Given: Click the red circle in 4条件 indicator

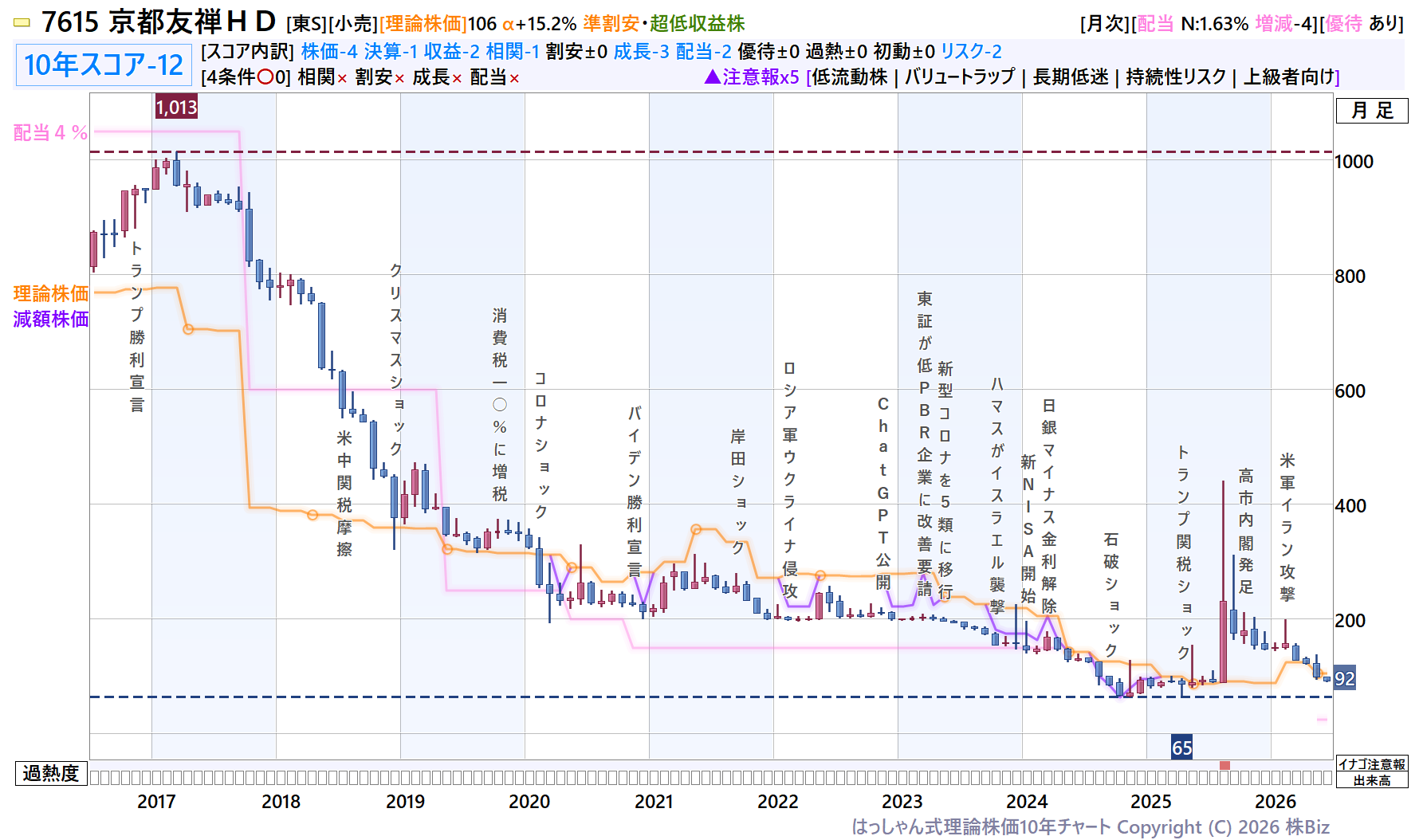Looking at the screenshot, I should tap(266, 77).
